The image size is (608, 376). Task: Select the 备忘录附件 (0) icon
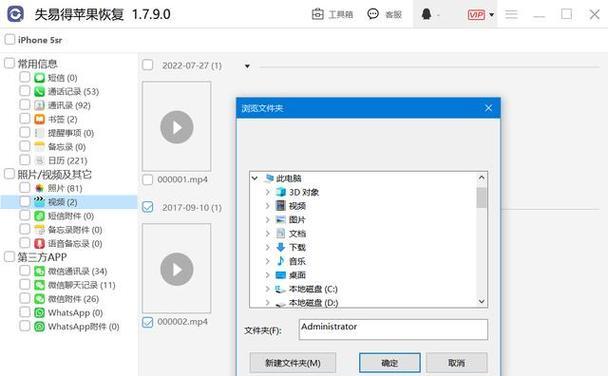coord(40,229)
